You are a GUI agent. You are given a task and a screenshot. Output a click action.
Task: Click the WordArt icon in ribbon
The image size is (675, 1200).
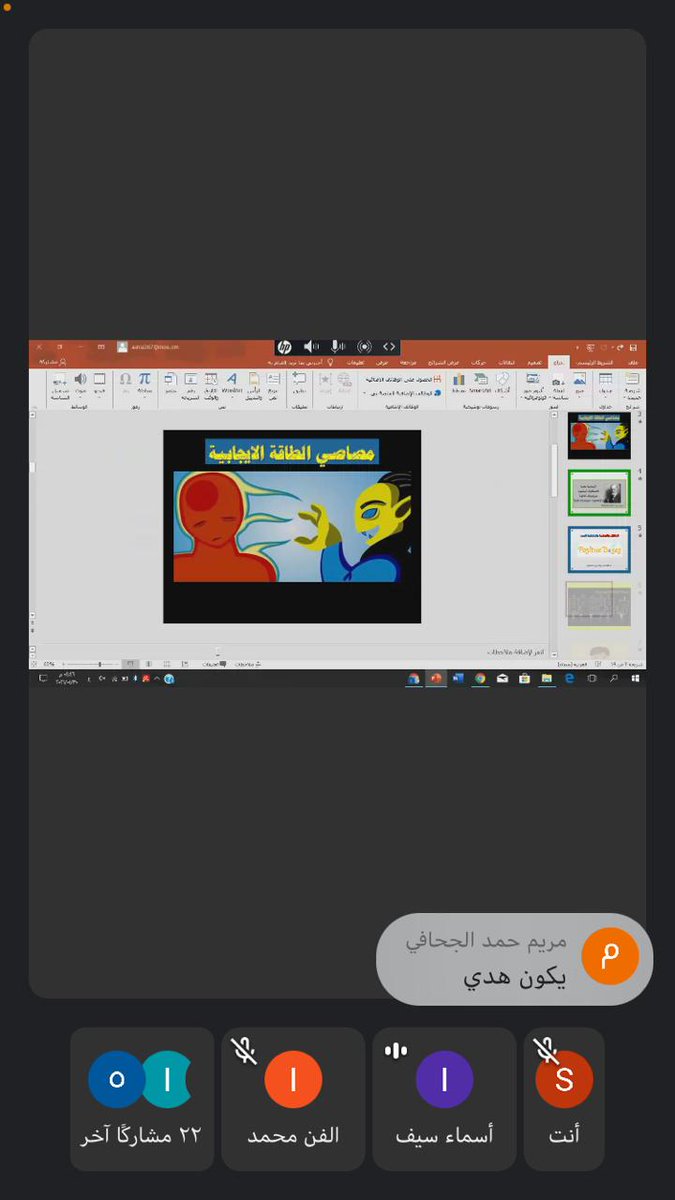click(232, 379)
